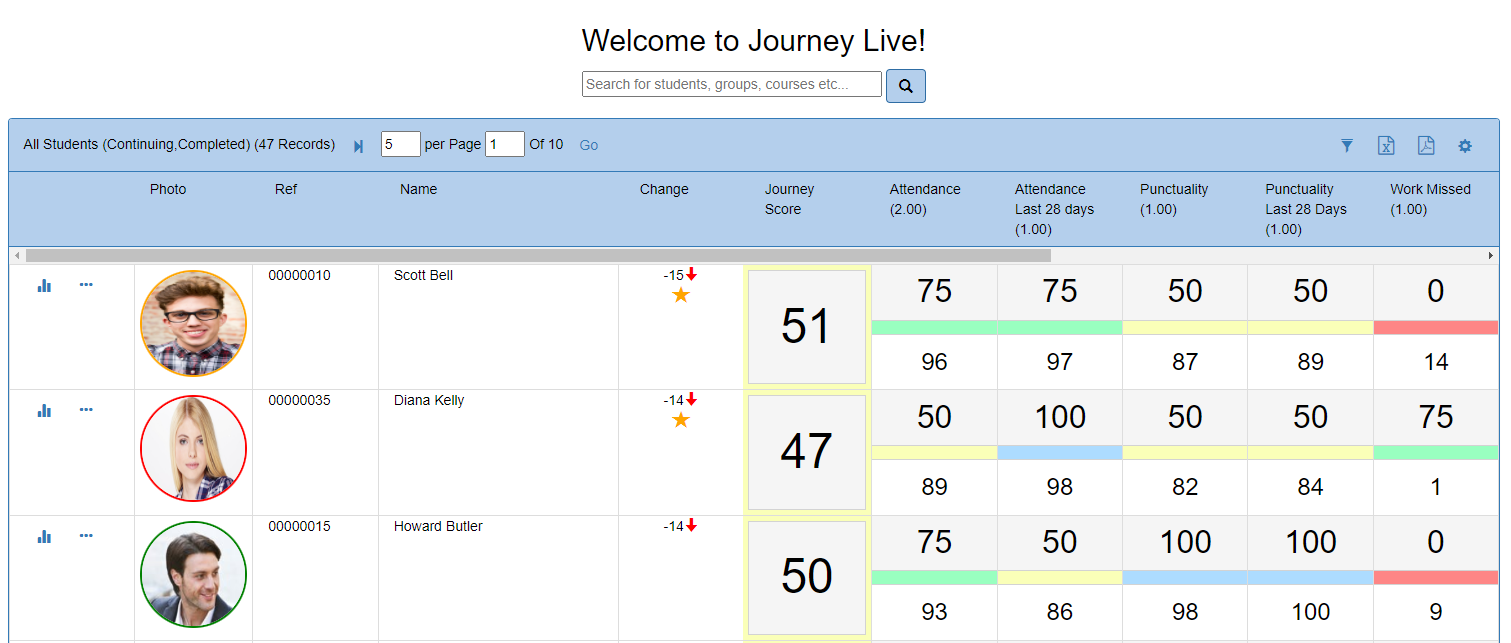This screenshot has height=643, width=1511.
Task: Sort by the Punctuality (1.00) column header
Action: click(1174, 199)
